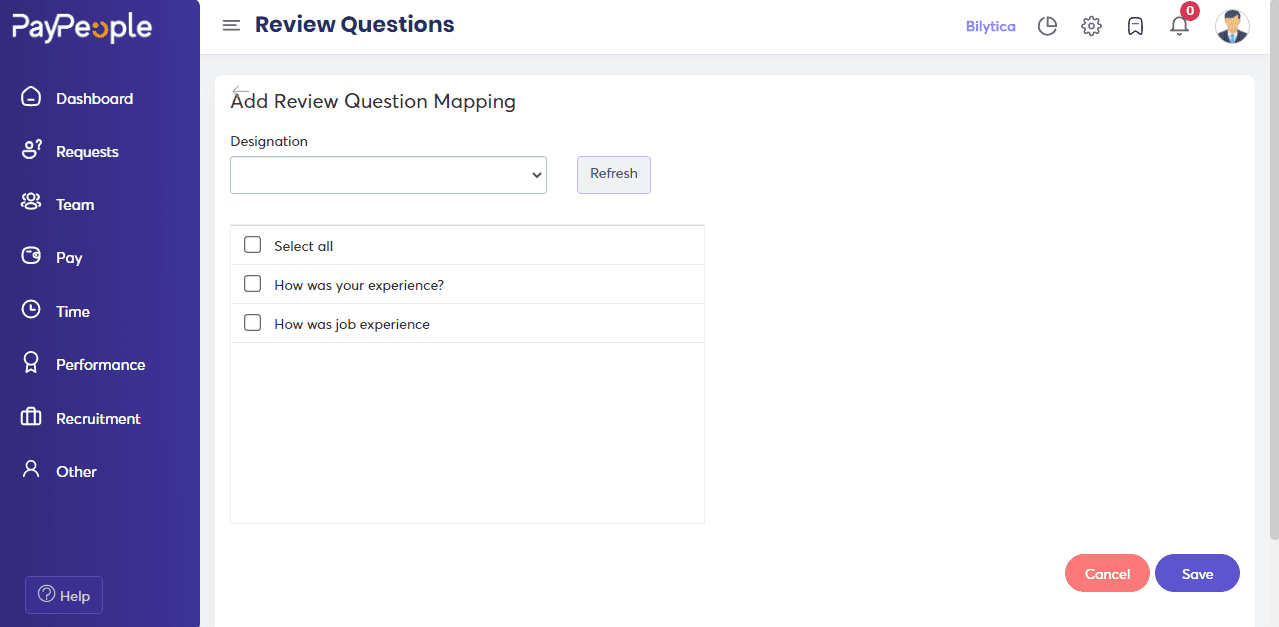The height and width of the screenshot is (627, 1279).
Task: Open the Help button
Action: (x=64, y=595)
